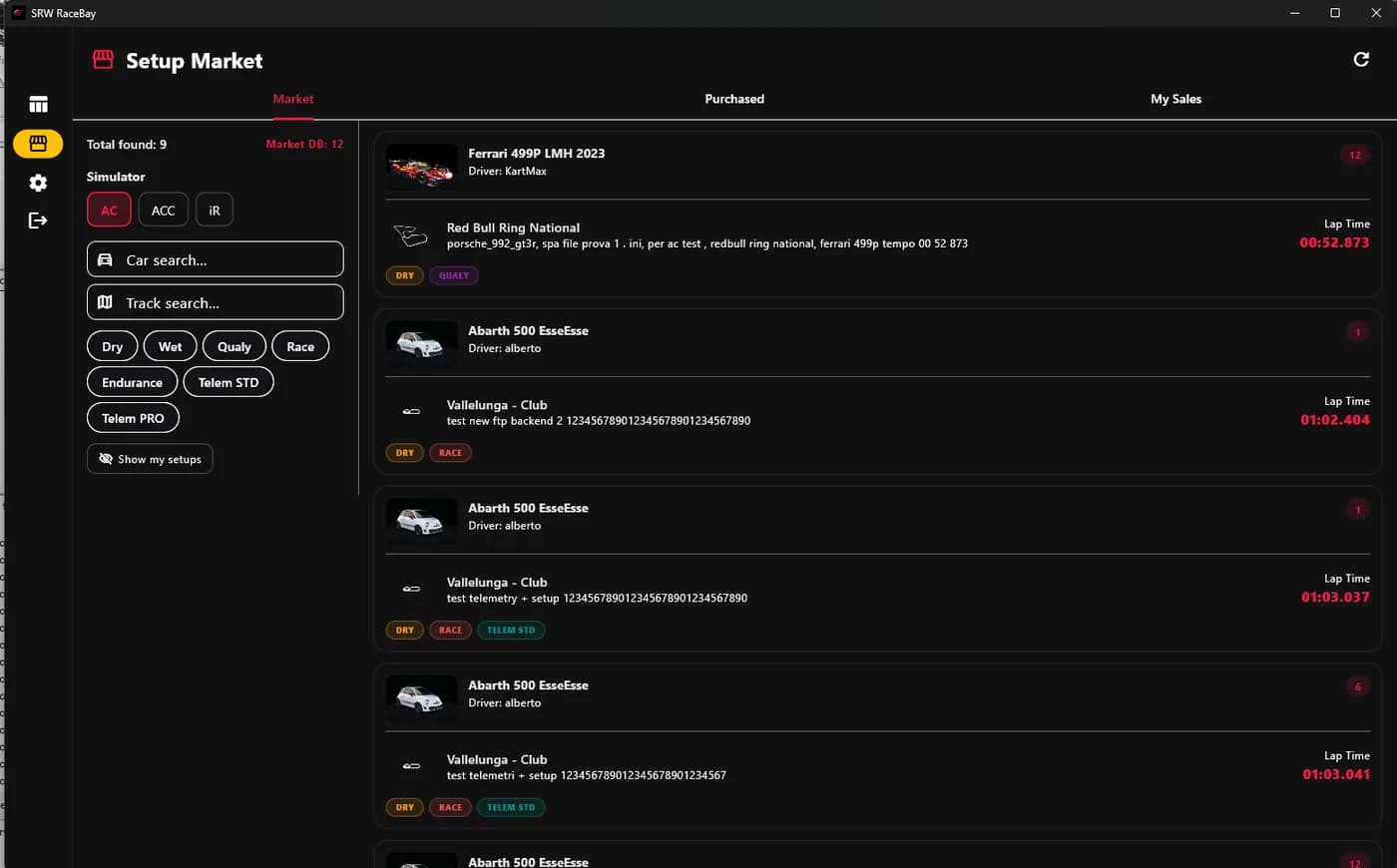Image resolution: width=1397 pixels, height=868 pixels.
Task: Click the Red Bull Ring National track layout icon
Action: (x=410, y=235)
